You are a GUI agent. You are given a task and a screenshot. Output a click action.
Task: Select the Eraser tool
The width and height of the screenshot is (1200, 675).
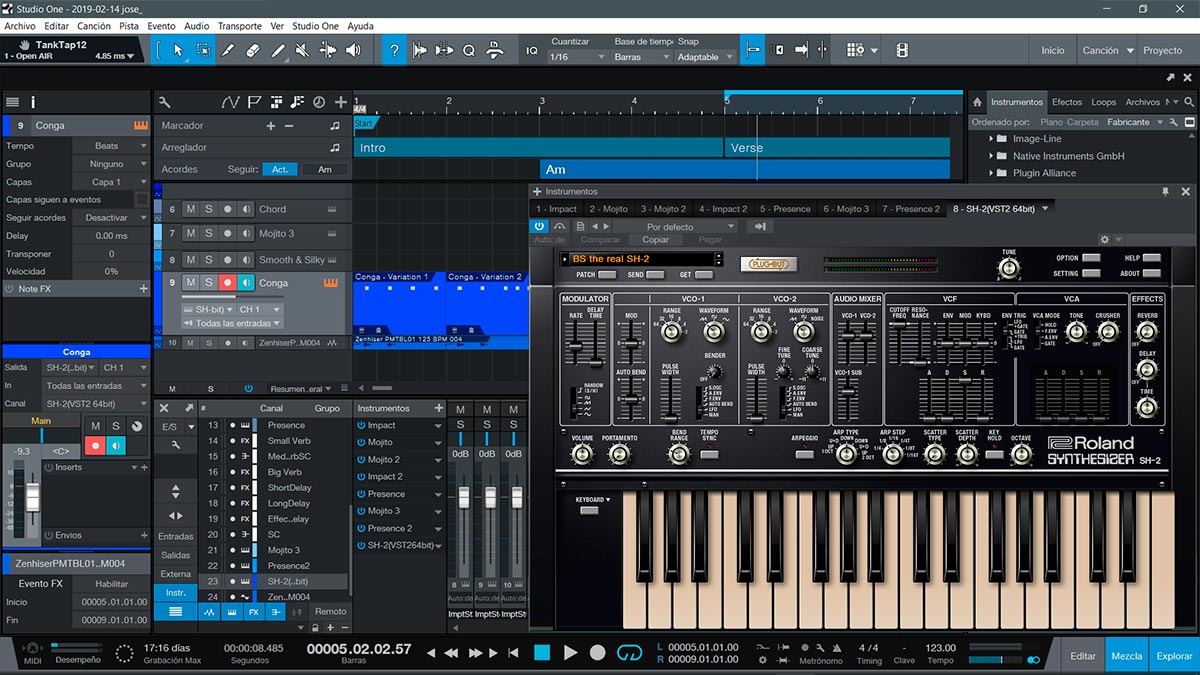pos(252,50)
